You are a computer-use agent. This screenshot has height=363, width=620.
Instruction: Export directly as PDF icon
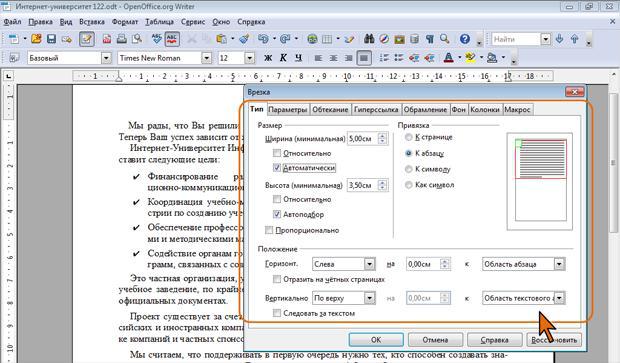click(x=107, y=39)
